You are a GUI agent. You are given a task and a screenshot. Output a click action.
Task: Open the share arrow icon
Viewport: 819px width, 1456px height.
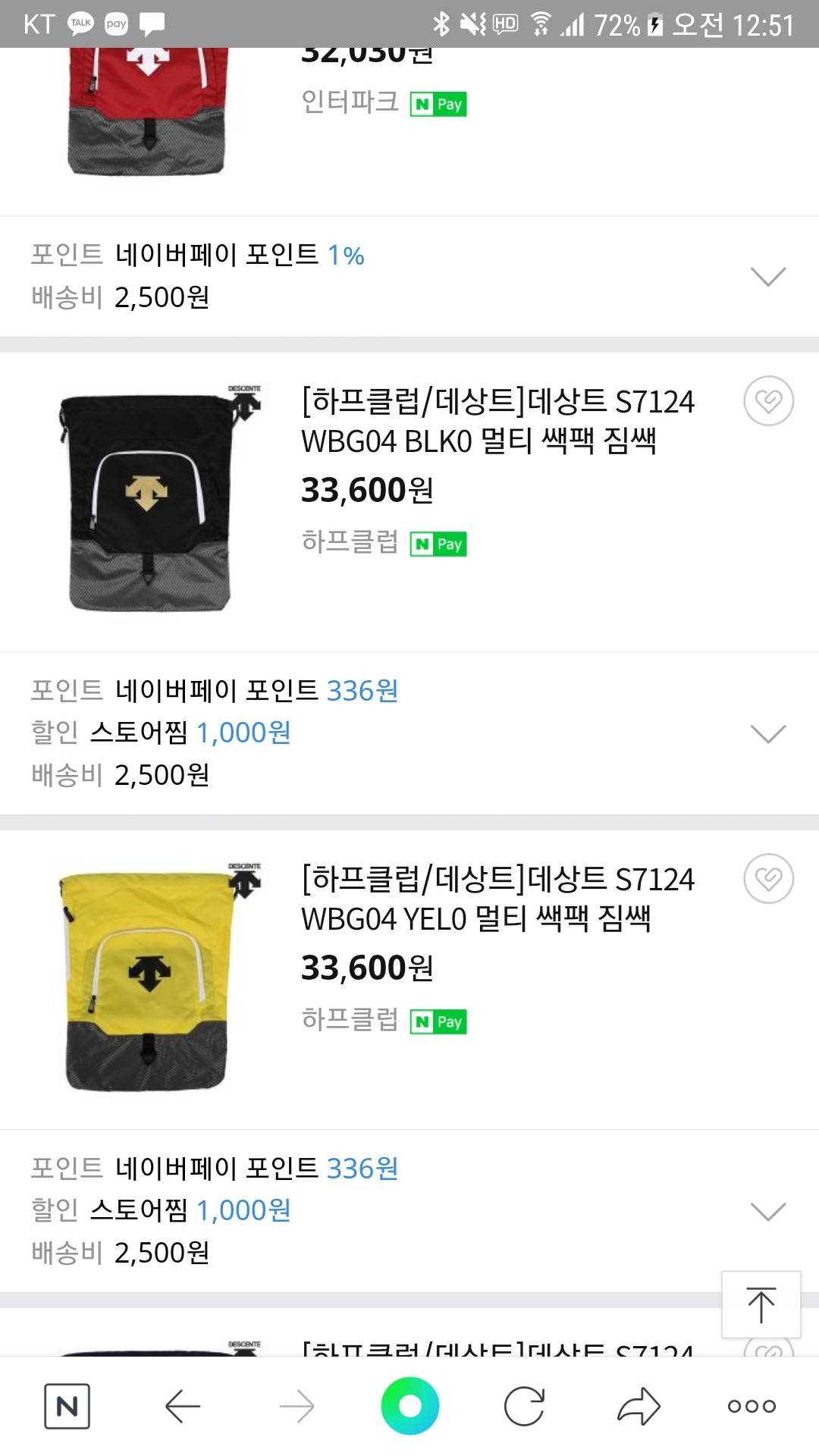[x=639, y=1407]
